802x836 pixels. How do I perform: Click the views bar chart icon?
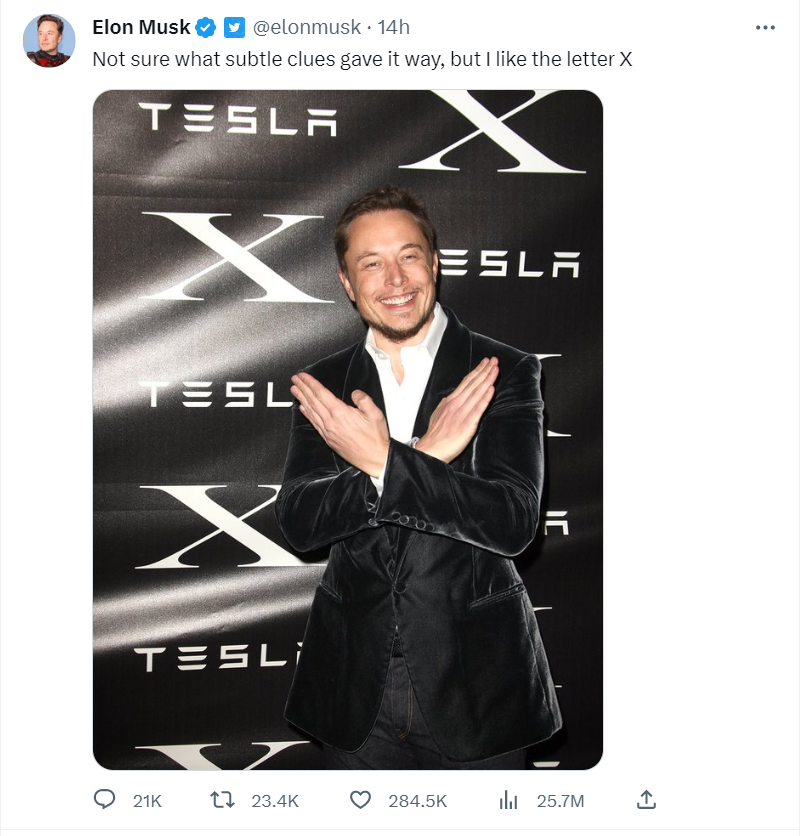pyautogui.click(x=508, y=800)
